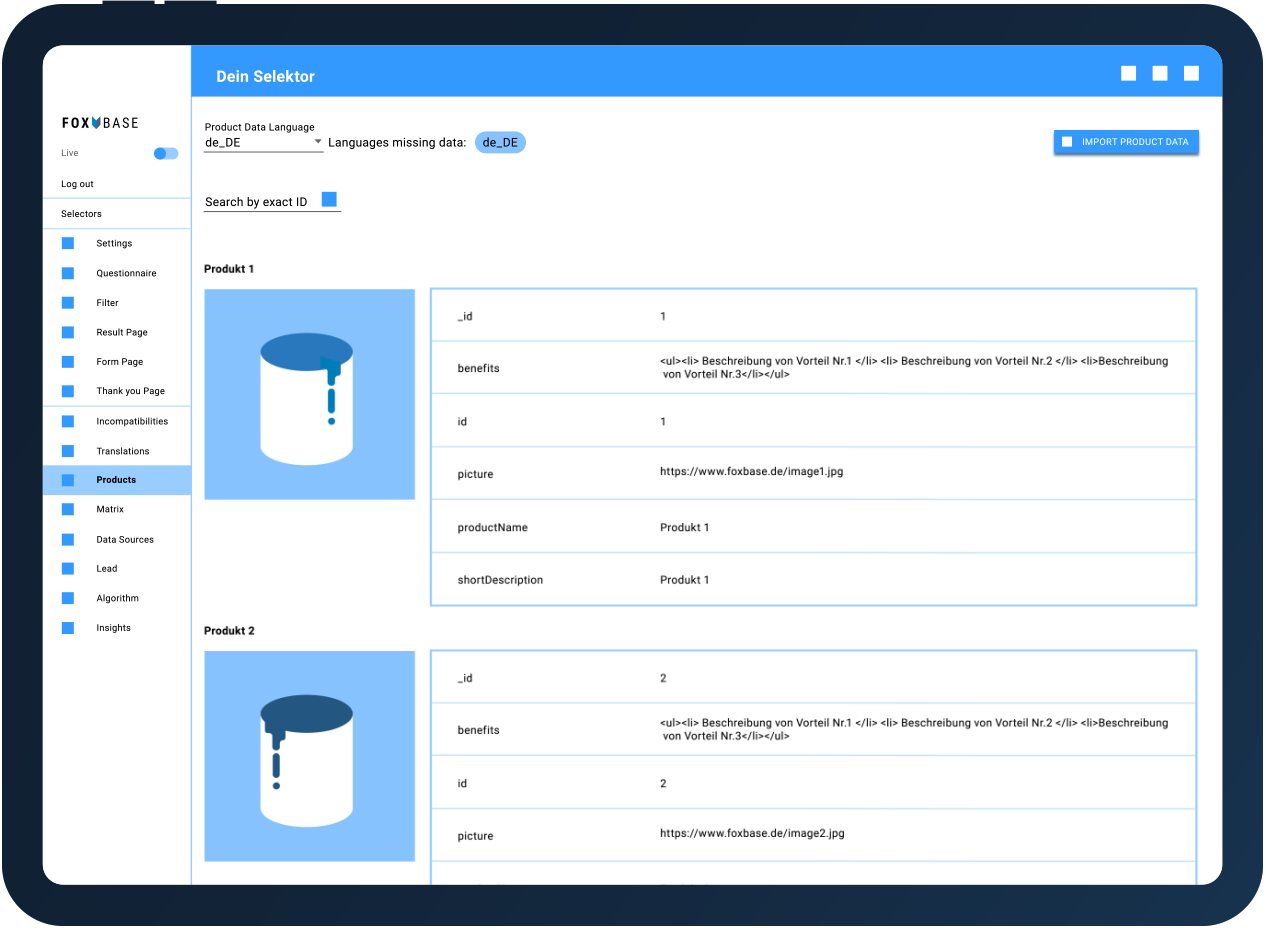
Task: Click the Questionnaire sidebar icon
Action: tap(68, 273)
